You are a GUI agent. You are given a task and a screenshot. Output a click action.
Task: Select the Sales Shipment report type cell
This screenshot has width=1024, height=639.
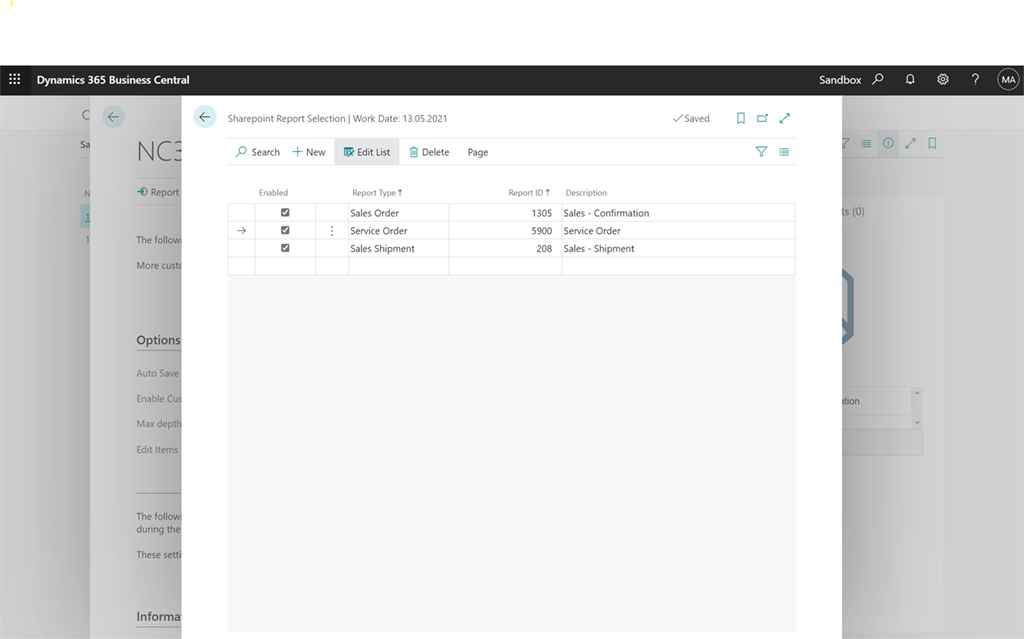pyautogui.click(x=398, y=248)
